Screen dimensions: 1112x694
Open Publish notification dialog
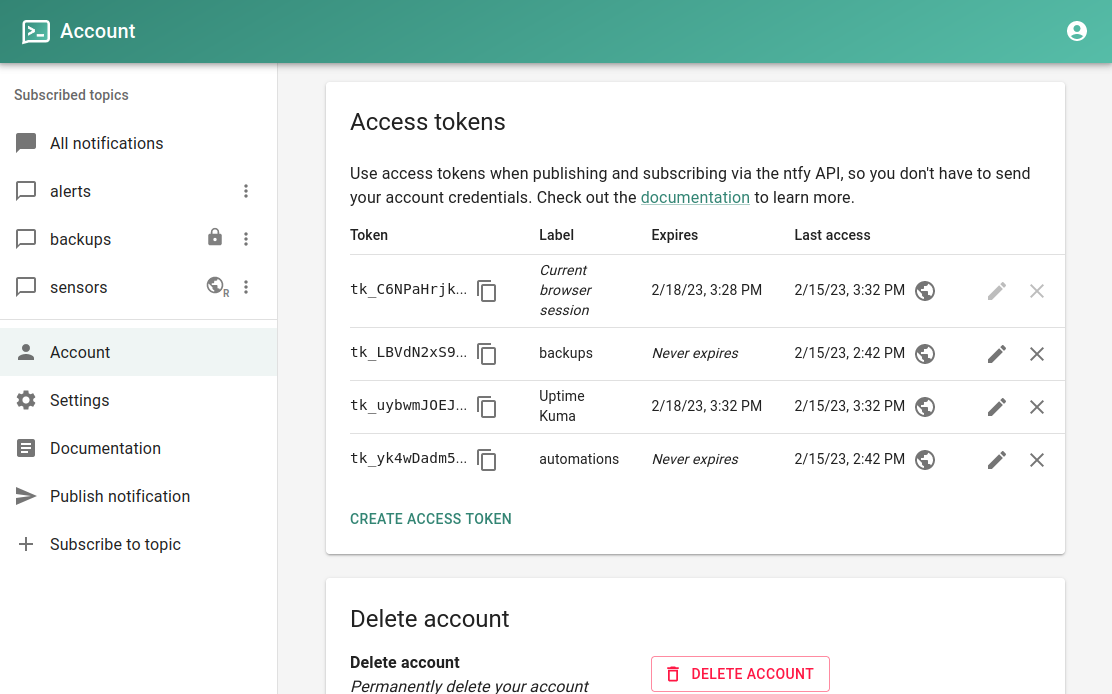(120, 496)
